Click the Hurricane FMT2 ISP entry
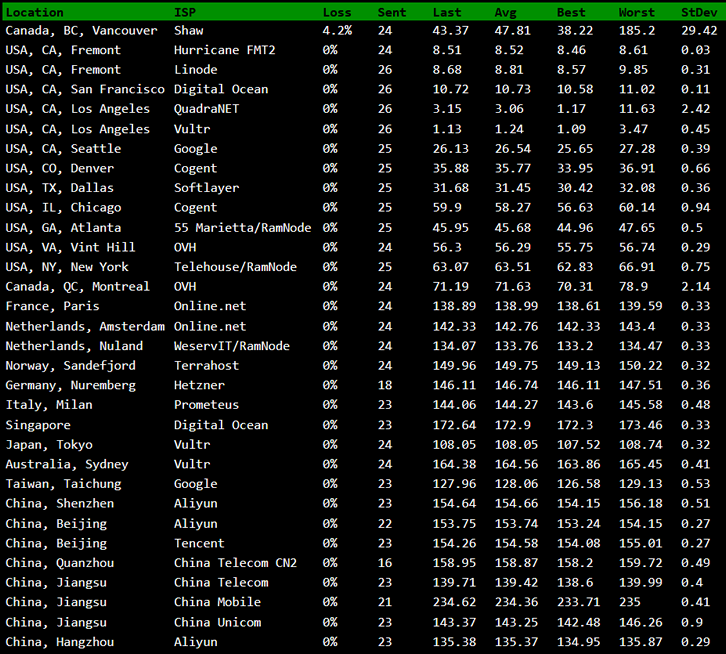This screenshot has height=654, width=726. tap(225, 50)
